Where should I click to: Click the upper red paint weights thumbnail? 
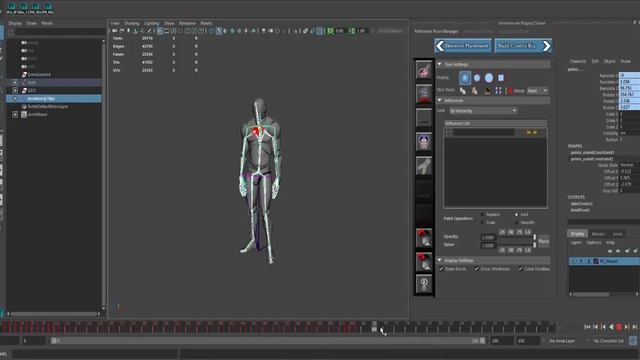pos(424,238)
